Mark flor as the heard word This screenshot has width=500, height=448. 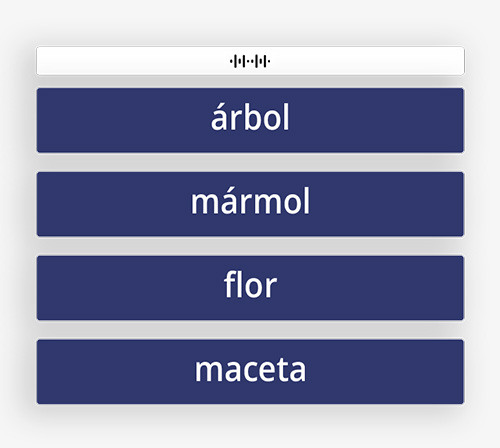pyautogui.click(x=250, y=288)
